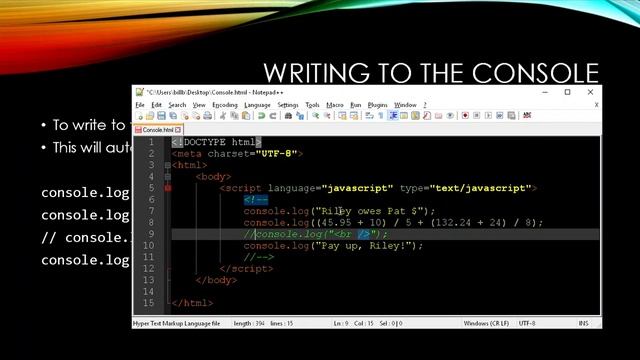The image size is (640, 360).
Task: Save the file with the Save floppy icon
Action: pyautogui.click(x=161, y=116)
